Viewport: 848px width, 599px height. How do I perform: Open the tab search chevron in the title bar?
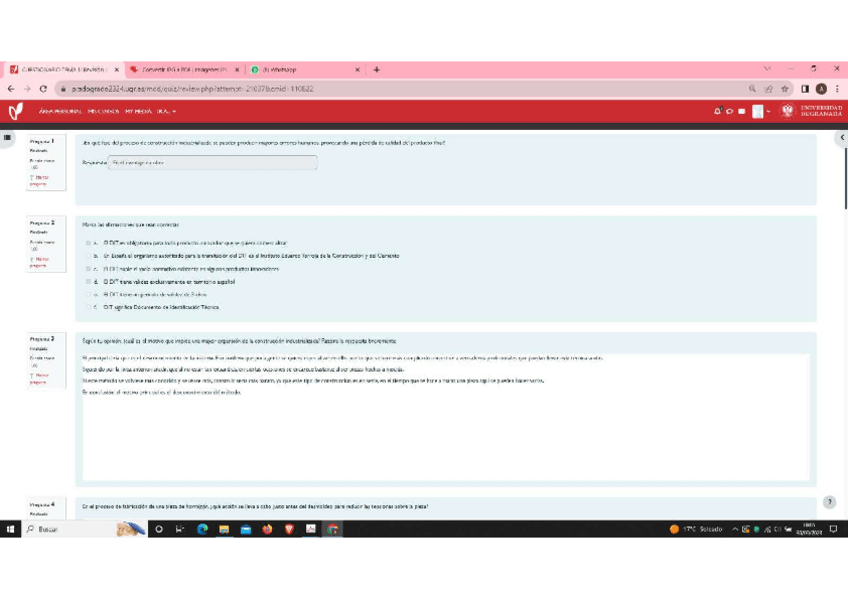tap(767, 69)
